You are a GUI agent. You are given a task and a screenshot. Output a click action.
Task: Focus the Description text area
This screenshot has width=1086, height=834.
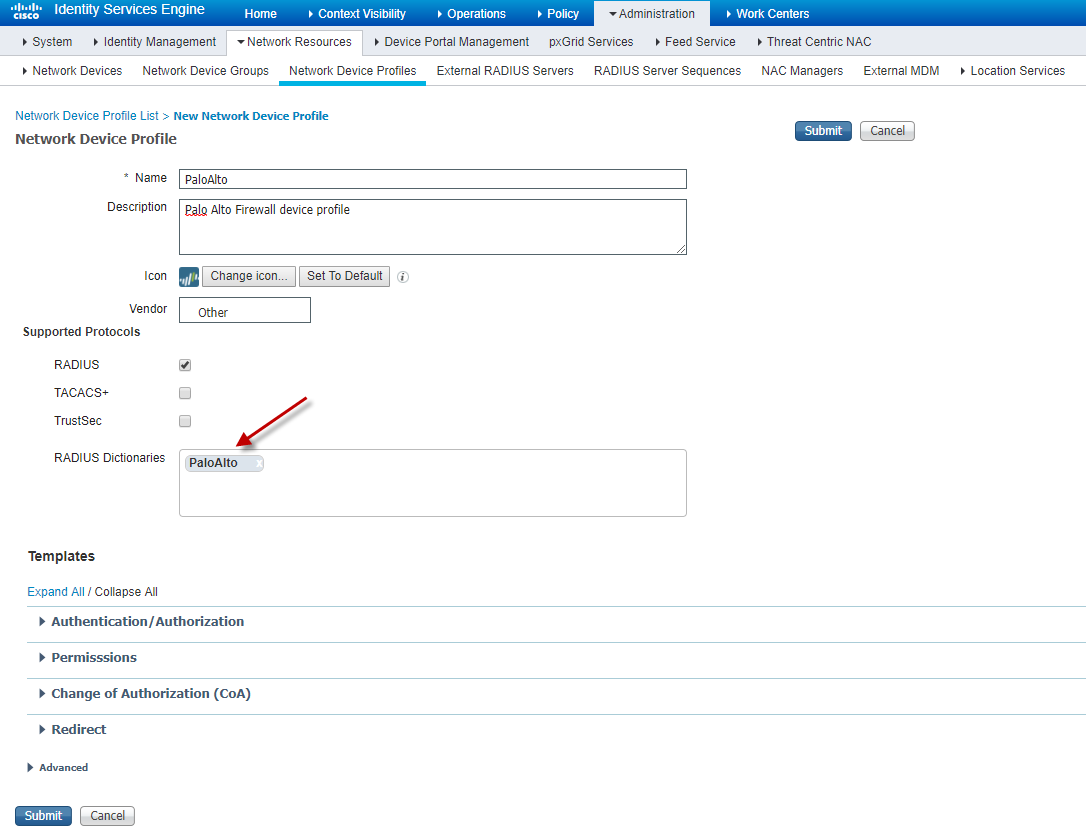tap(433, 227)
